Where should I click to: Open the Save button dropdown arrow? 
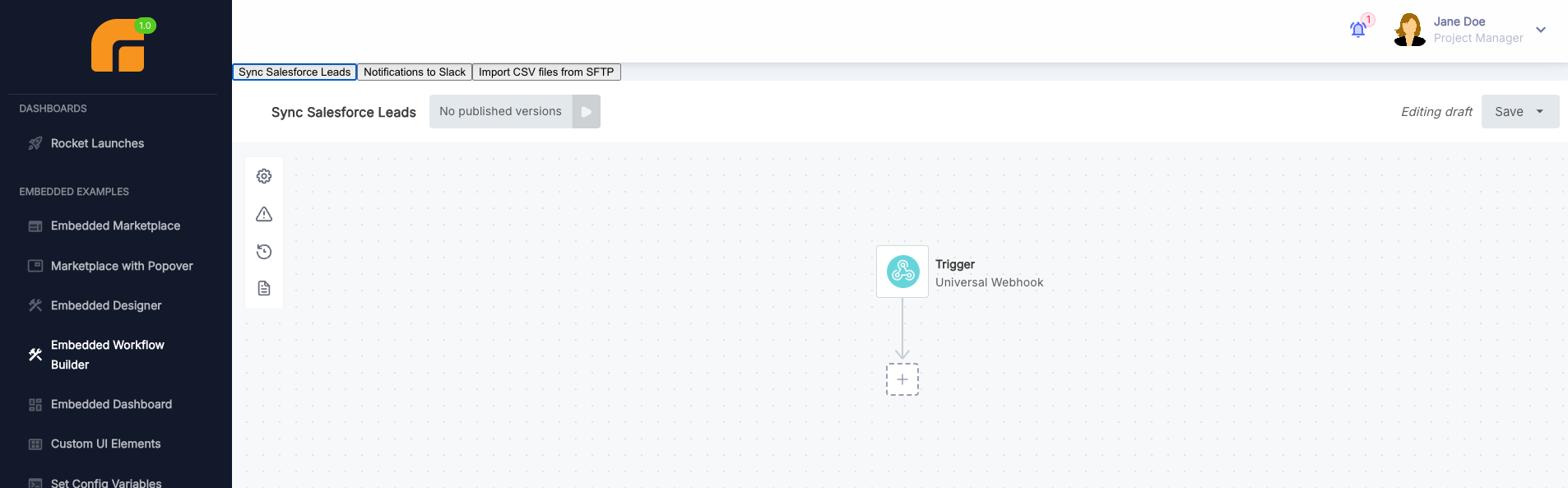click(1540, 112)
